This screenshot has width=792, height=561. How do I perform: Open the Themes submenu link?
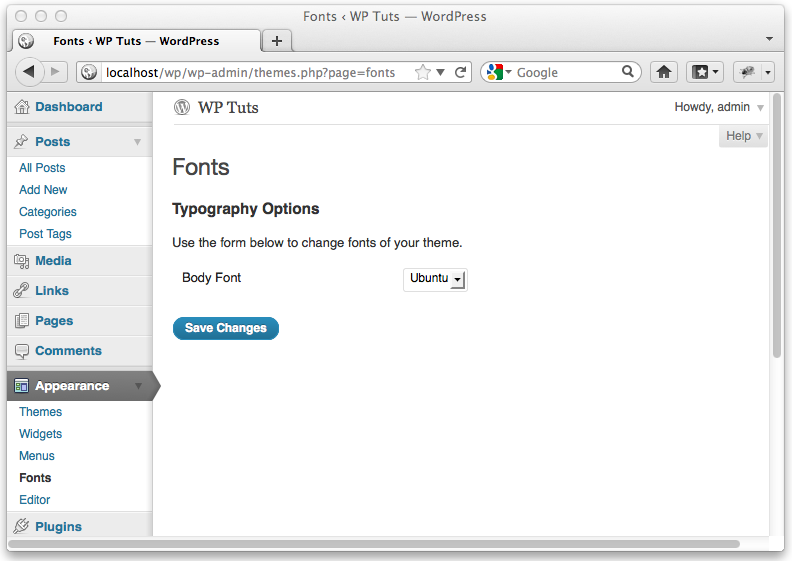pyautogui.click(x=41, y=412)
